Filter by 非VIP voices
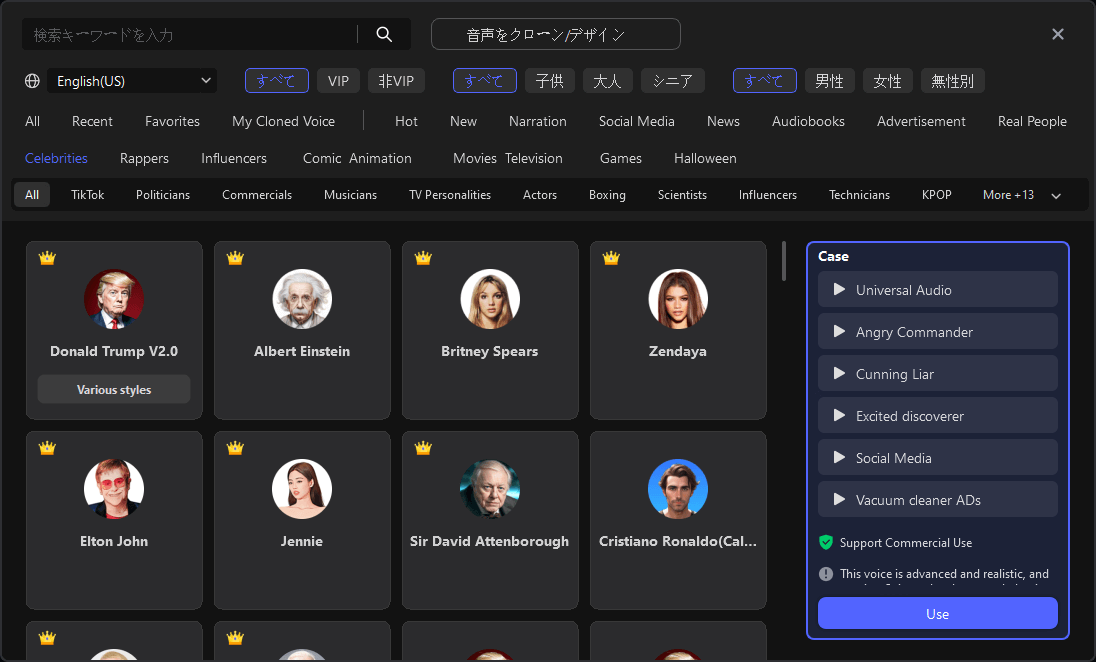The image size is (1096, 662). [x=396, y=81]
